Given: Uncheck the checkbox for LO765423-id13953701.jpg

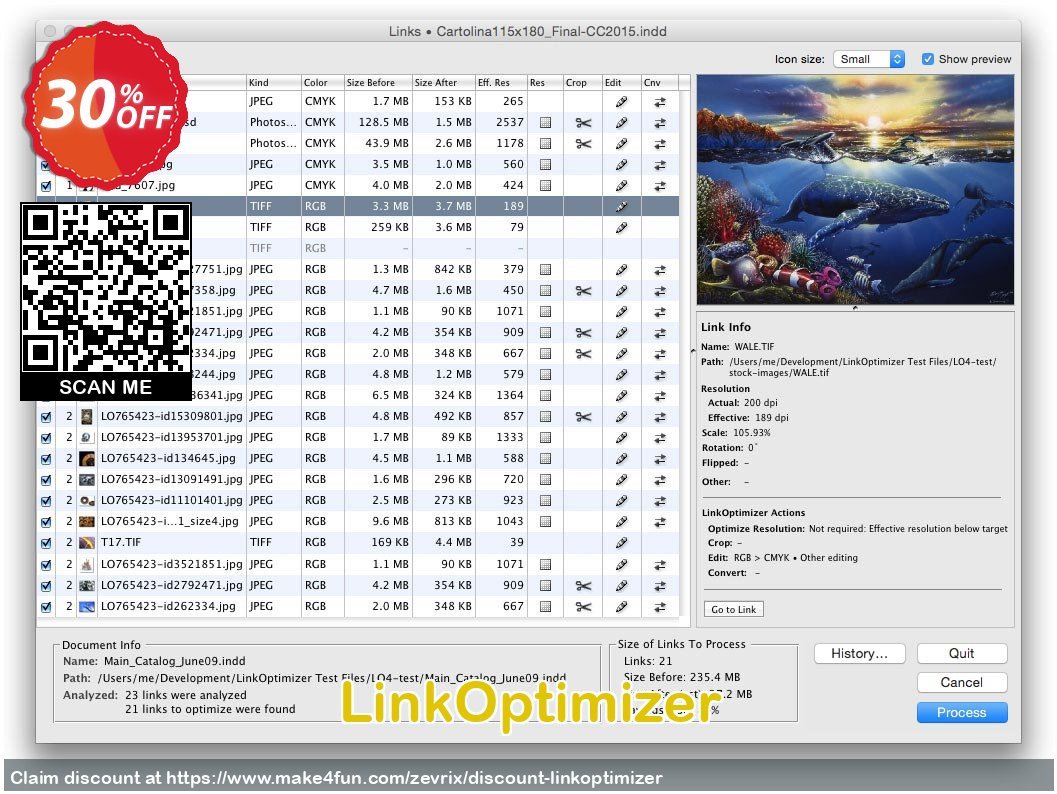Looking at the screenshot, I should (x=46, y=438).
